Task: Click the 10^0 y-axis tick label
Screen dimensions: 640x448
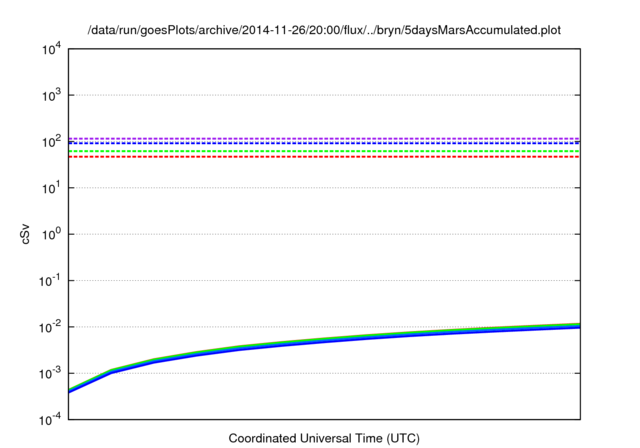Action: (52, 235)
